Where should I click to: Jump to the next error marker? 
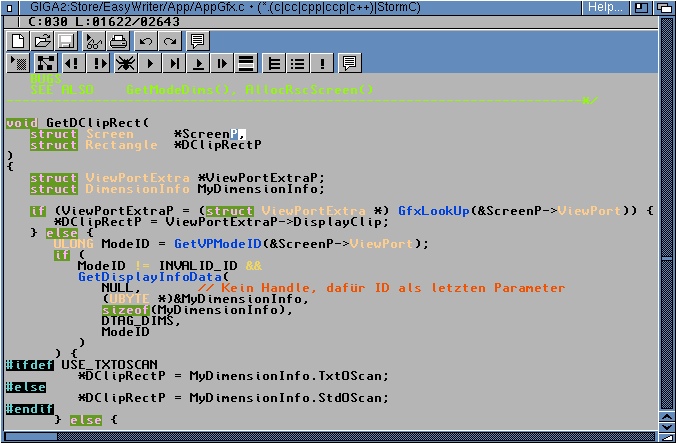tap(97, 63)
